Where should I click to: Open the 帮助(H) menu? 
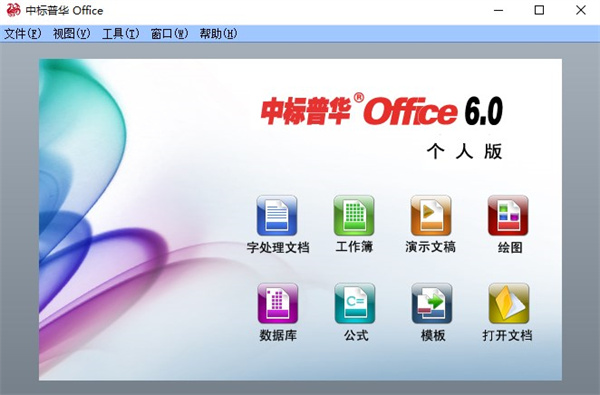tap(218, 34)
